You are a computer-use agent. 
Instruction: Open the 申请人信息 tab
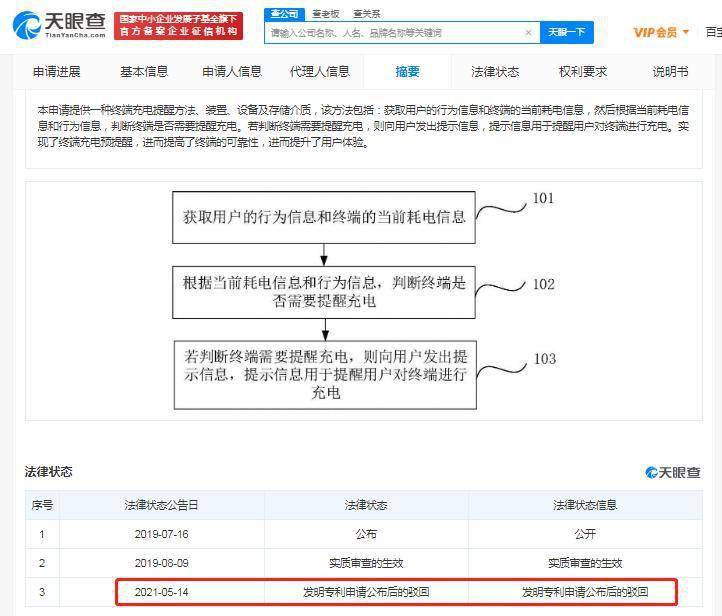(x=232, y=72)
